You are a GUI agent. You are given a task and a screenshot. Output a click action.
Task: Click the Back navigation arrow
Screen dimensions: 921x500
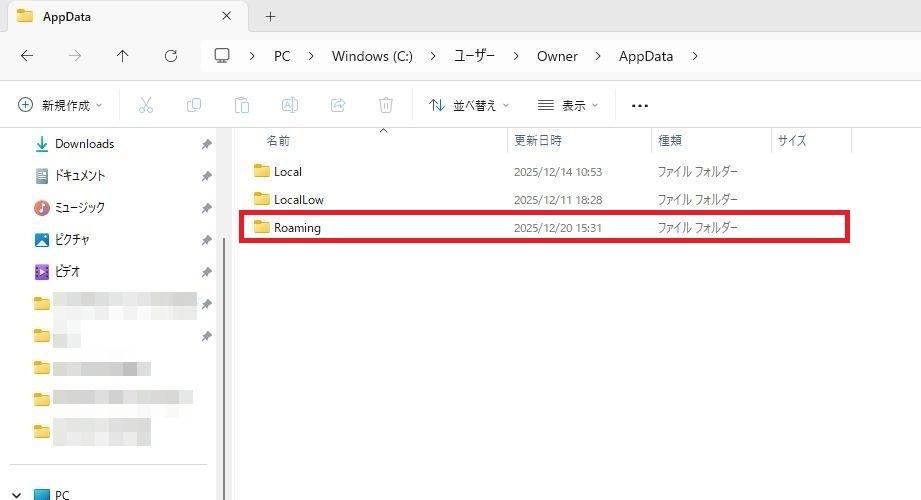27,56
